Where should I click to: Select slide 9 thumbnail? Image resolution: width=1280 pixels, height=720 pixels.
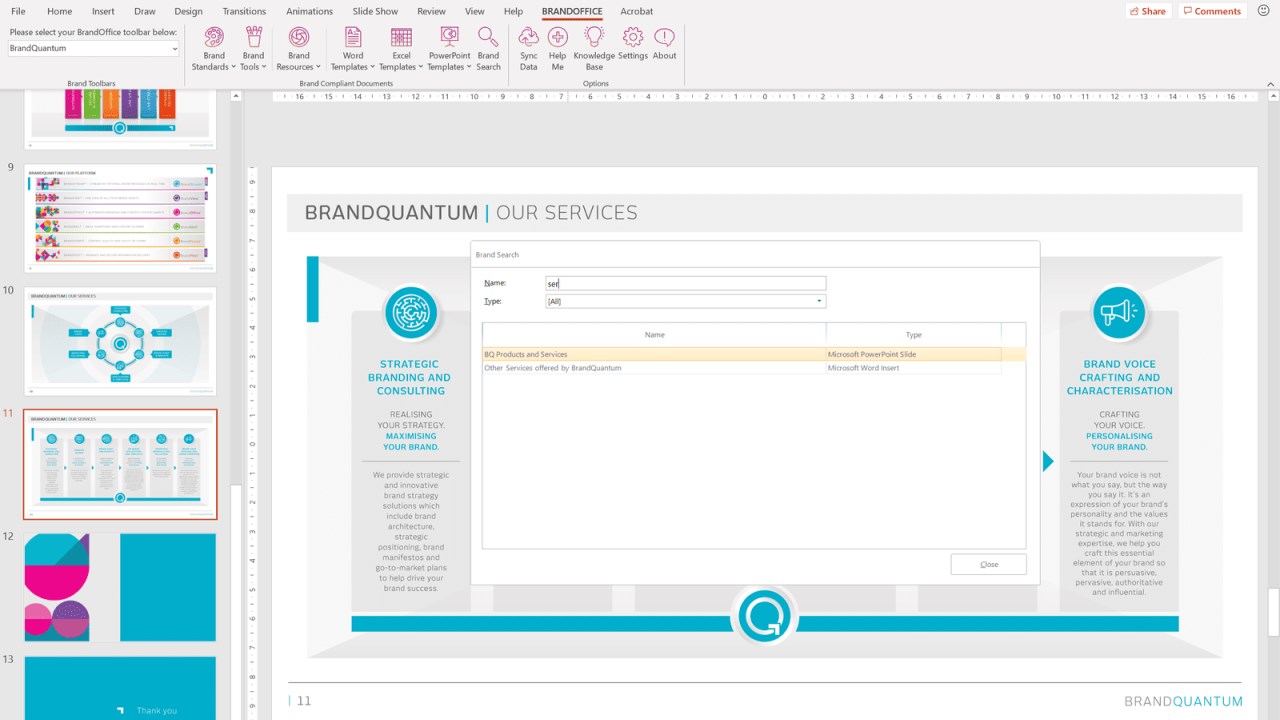pos(120,218)
